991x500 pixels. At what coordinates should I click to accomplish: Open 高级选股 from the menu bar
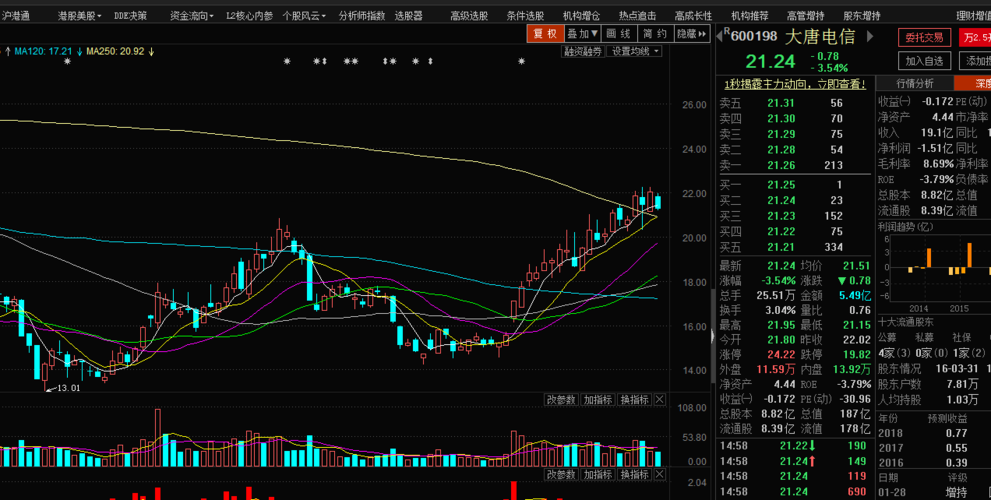tap(469, 16)
